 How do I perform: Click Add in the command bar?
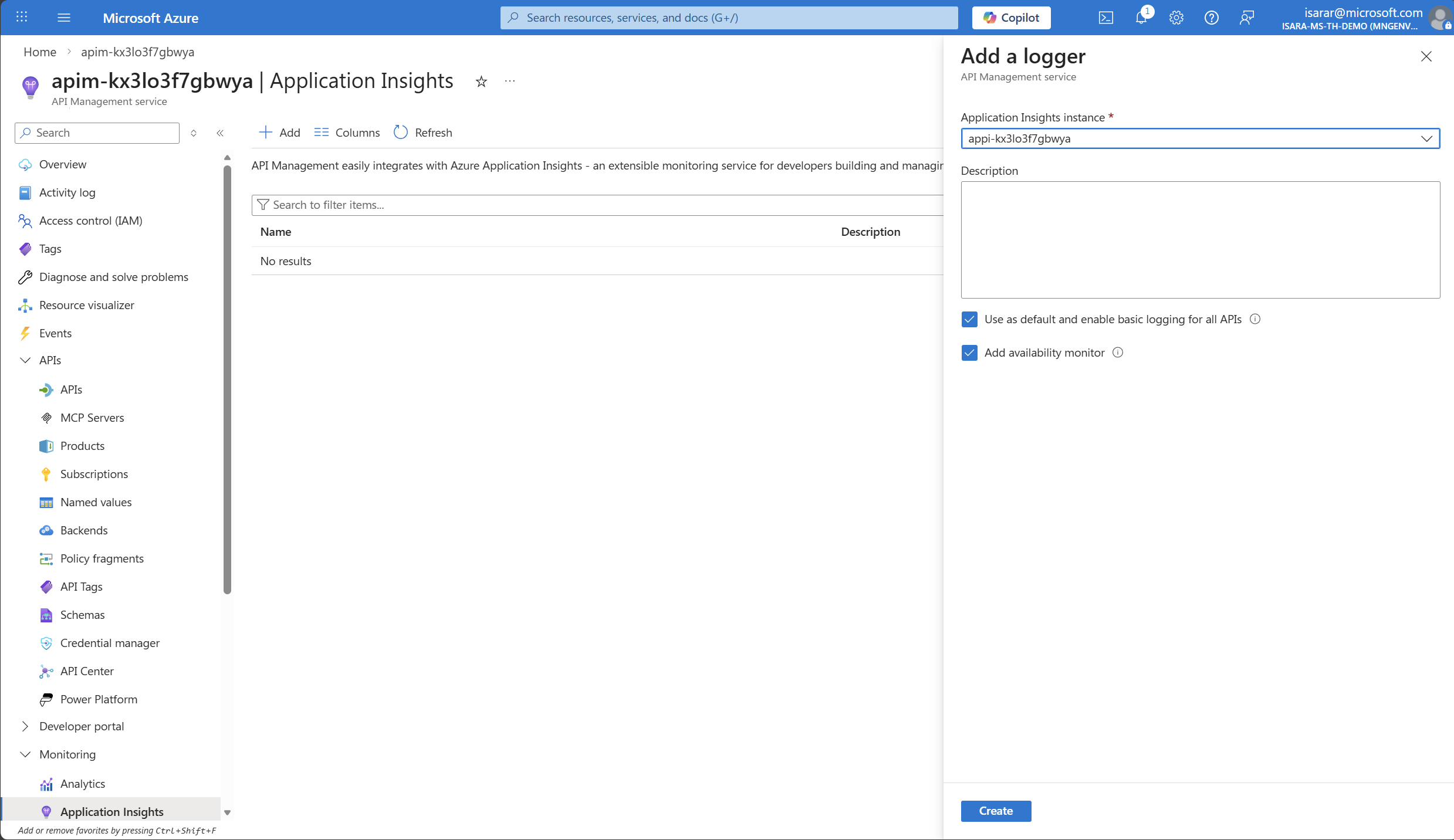pos(280,133)
